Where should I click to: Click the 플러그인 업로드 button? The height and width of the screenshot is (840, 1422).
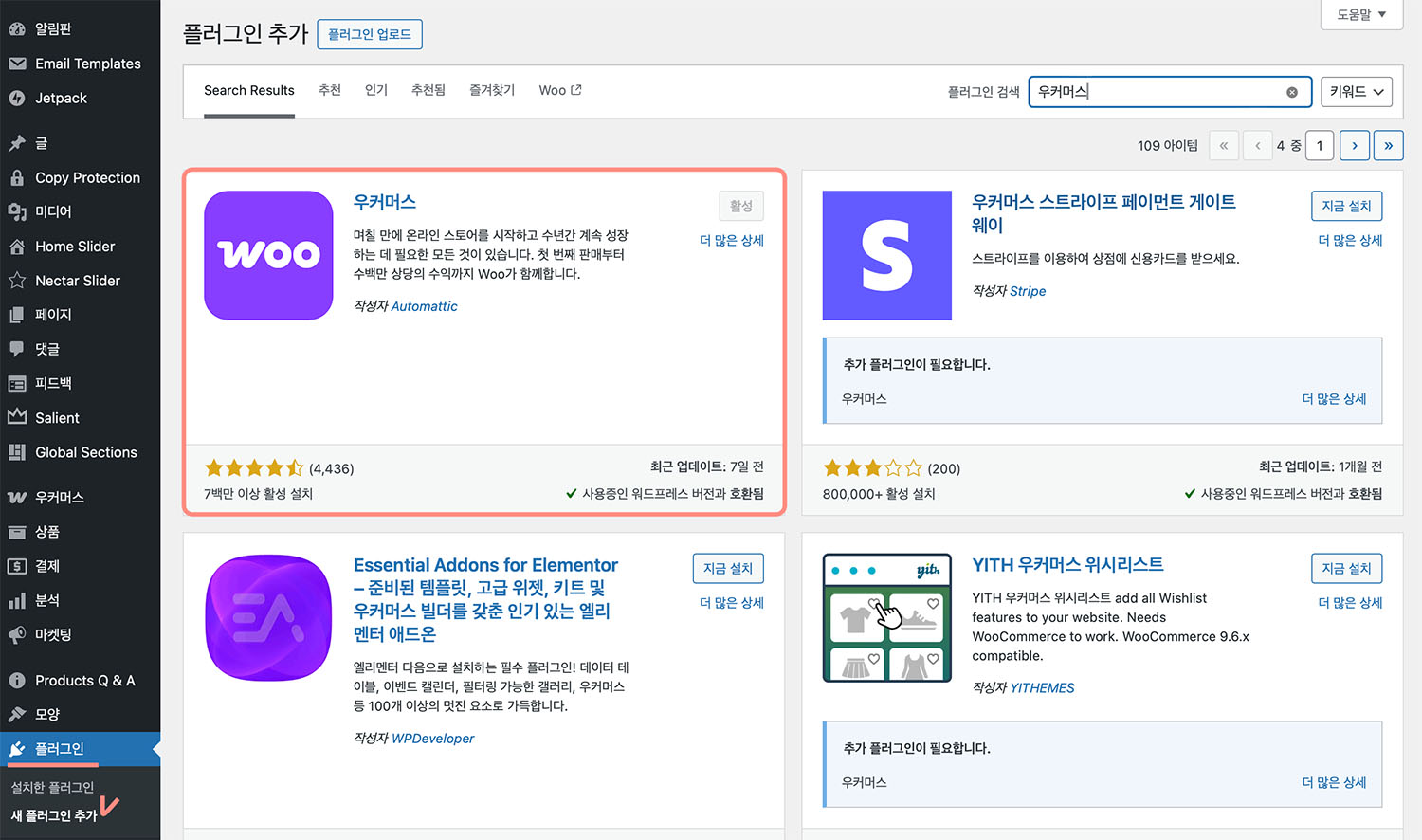coord(370,34)
